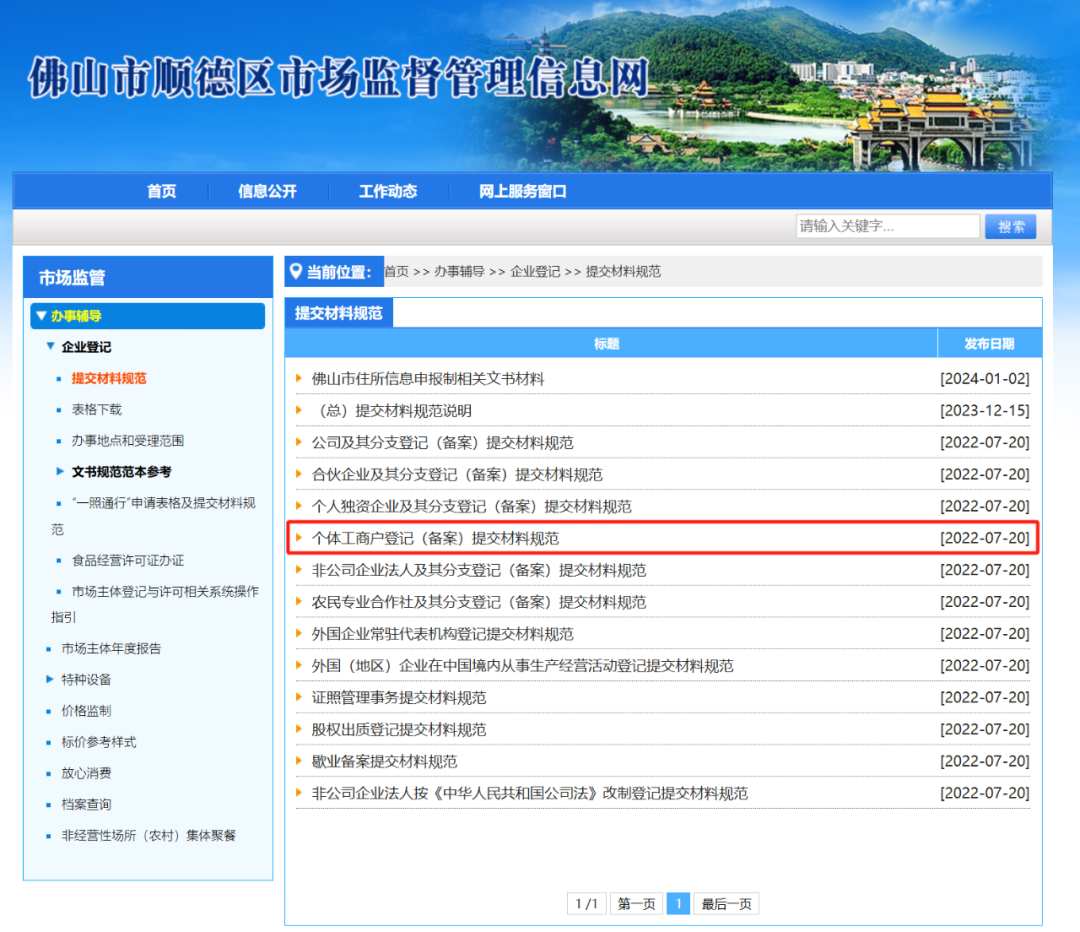Image resolution: width=1080 pixels, height=932 pixels.
Task: Click the orange arrow beside 股权出质登记提交材料规范
Action: (299, 728)
